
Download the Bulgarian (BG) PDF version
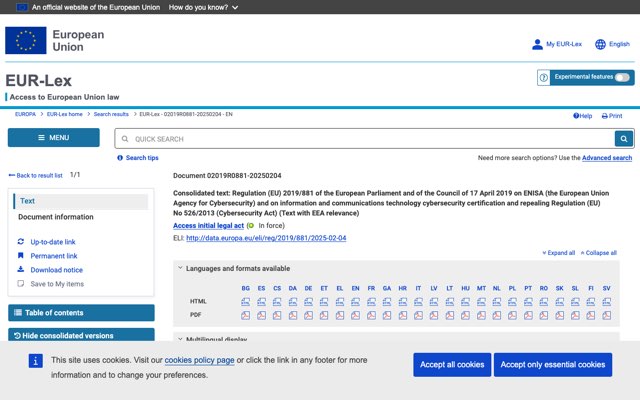pyautogui.click(x=245, y=316)
